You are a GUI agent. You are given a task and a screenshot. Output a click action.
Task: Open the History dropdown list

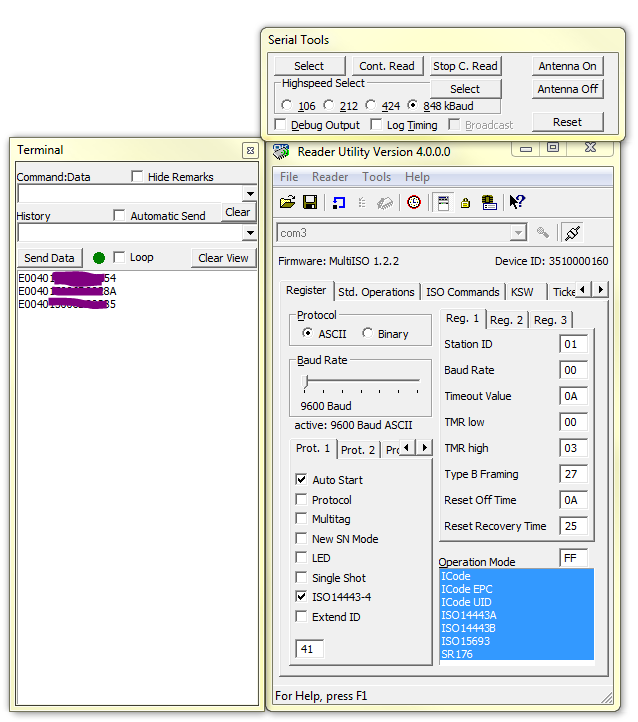pos(250,233)
